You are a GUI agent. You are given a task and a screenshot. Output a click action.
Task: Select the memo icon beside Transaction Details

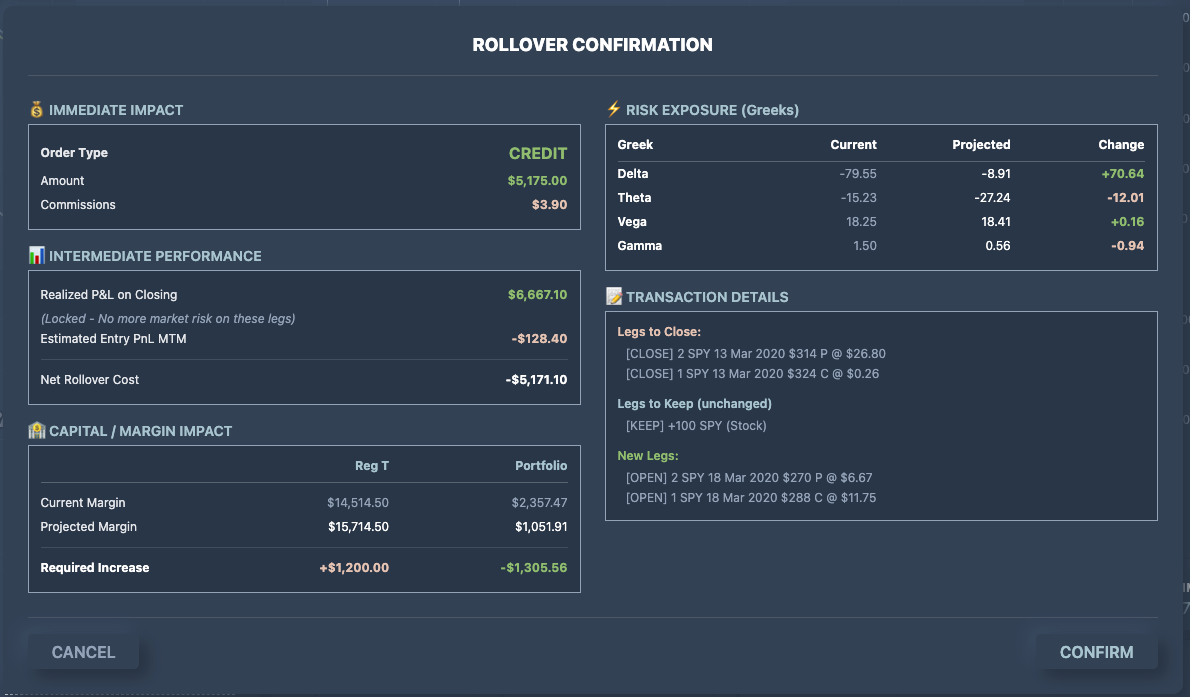point(613,296)
